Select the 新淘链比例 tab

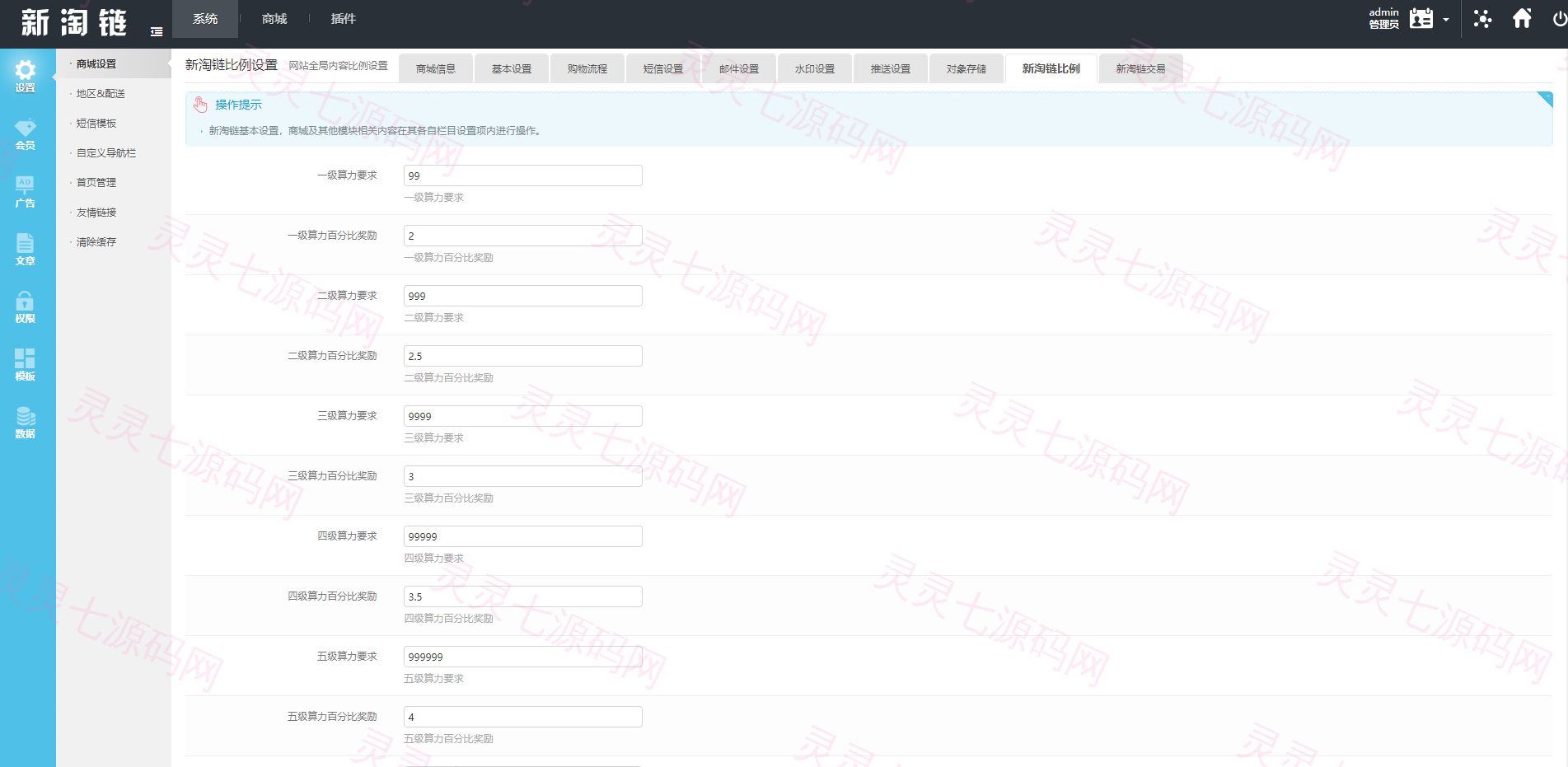click(1051, 68)
